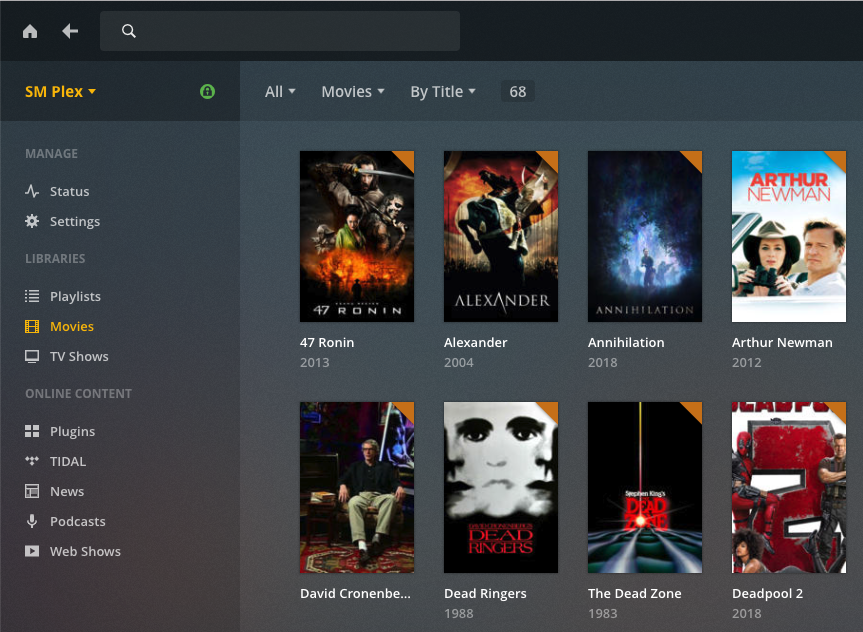Screen dimensions: 863x632
Task: Click the Playlists list icon
Action: tap(32, 296)
